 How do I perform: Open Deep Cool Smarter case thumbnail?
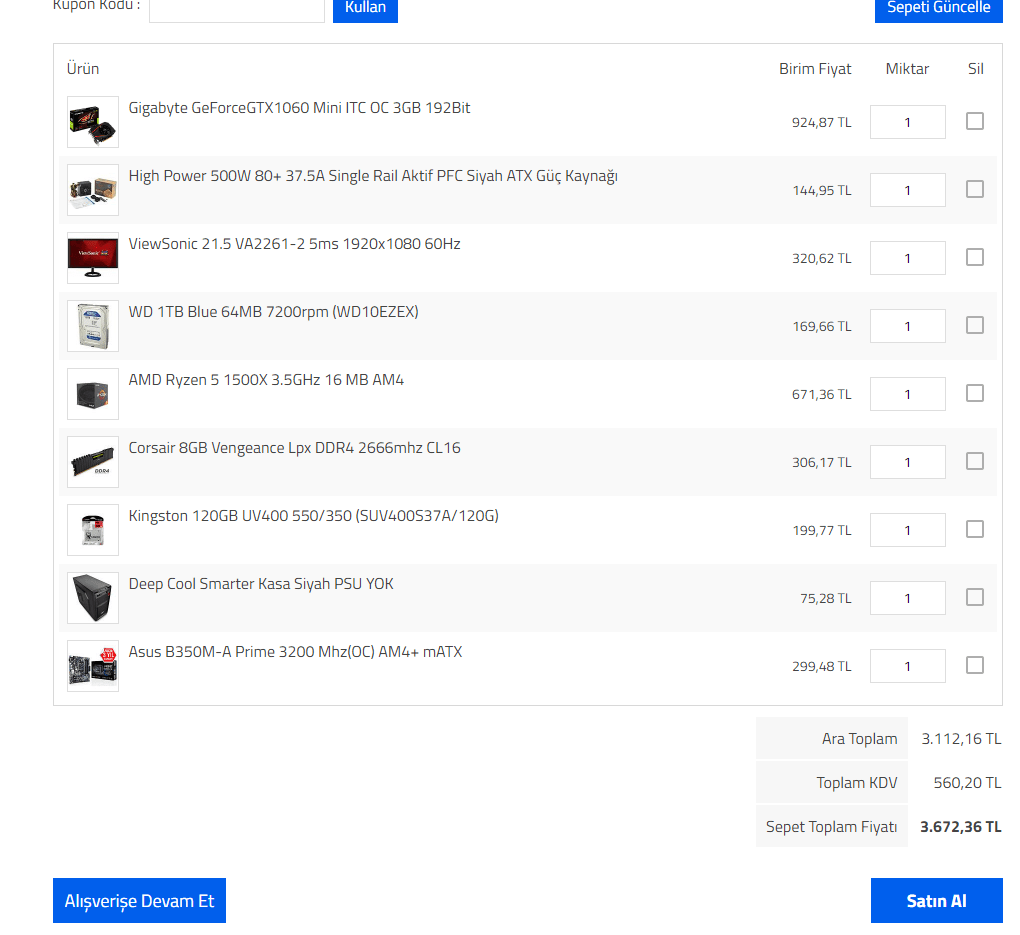93,598
